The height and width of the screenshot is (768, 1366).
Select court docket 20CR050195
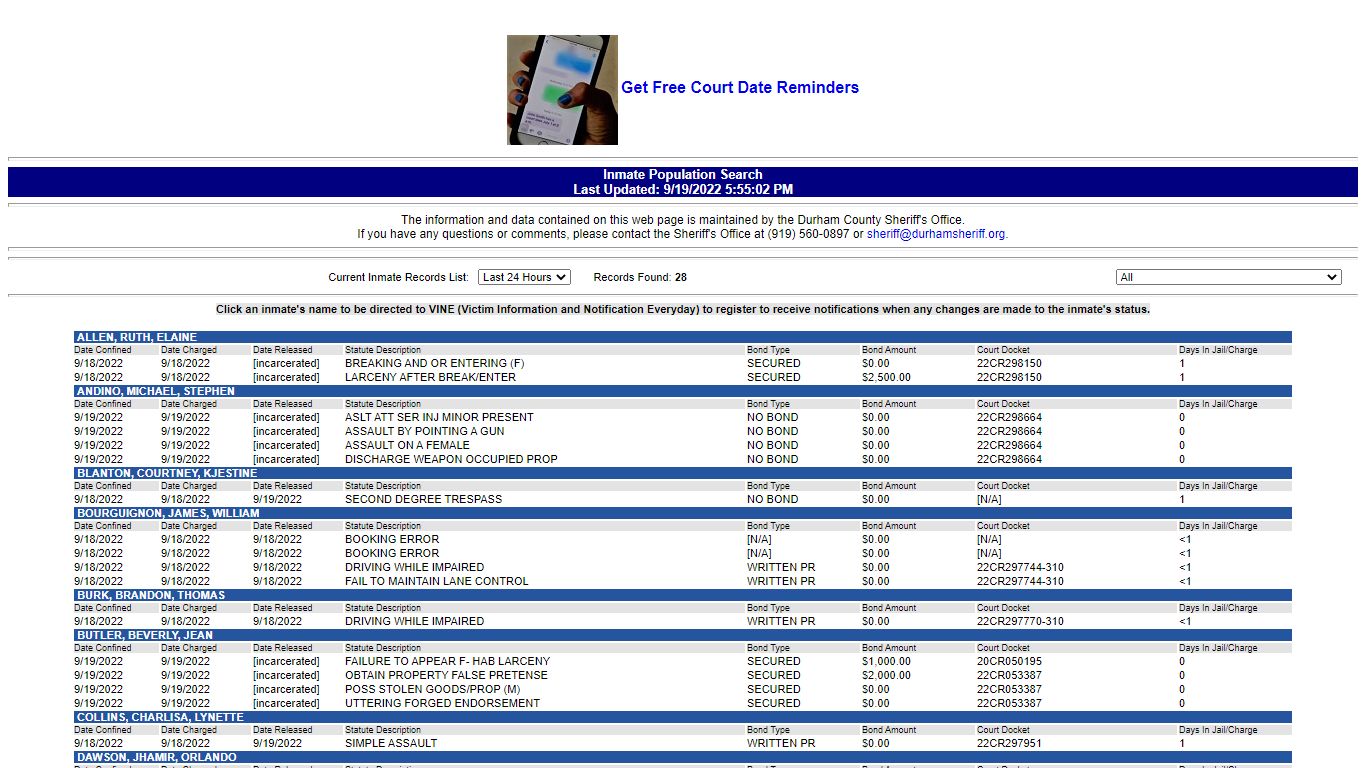click(x=1009, y=661)
